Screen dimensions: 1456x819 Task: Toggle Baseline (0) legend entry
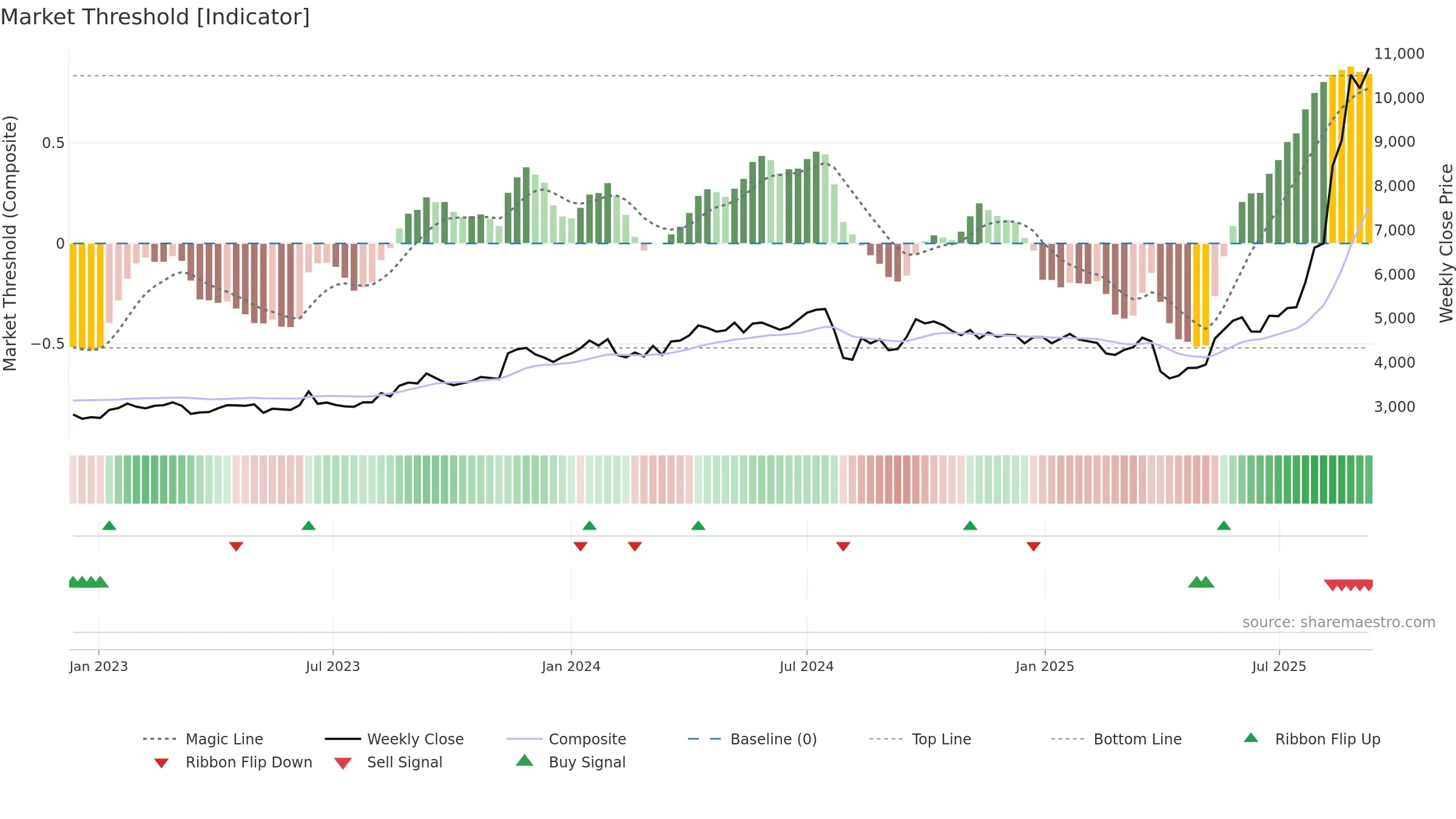pyautogui.click(x=752, y=739)
